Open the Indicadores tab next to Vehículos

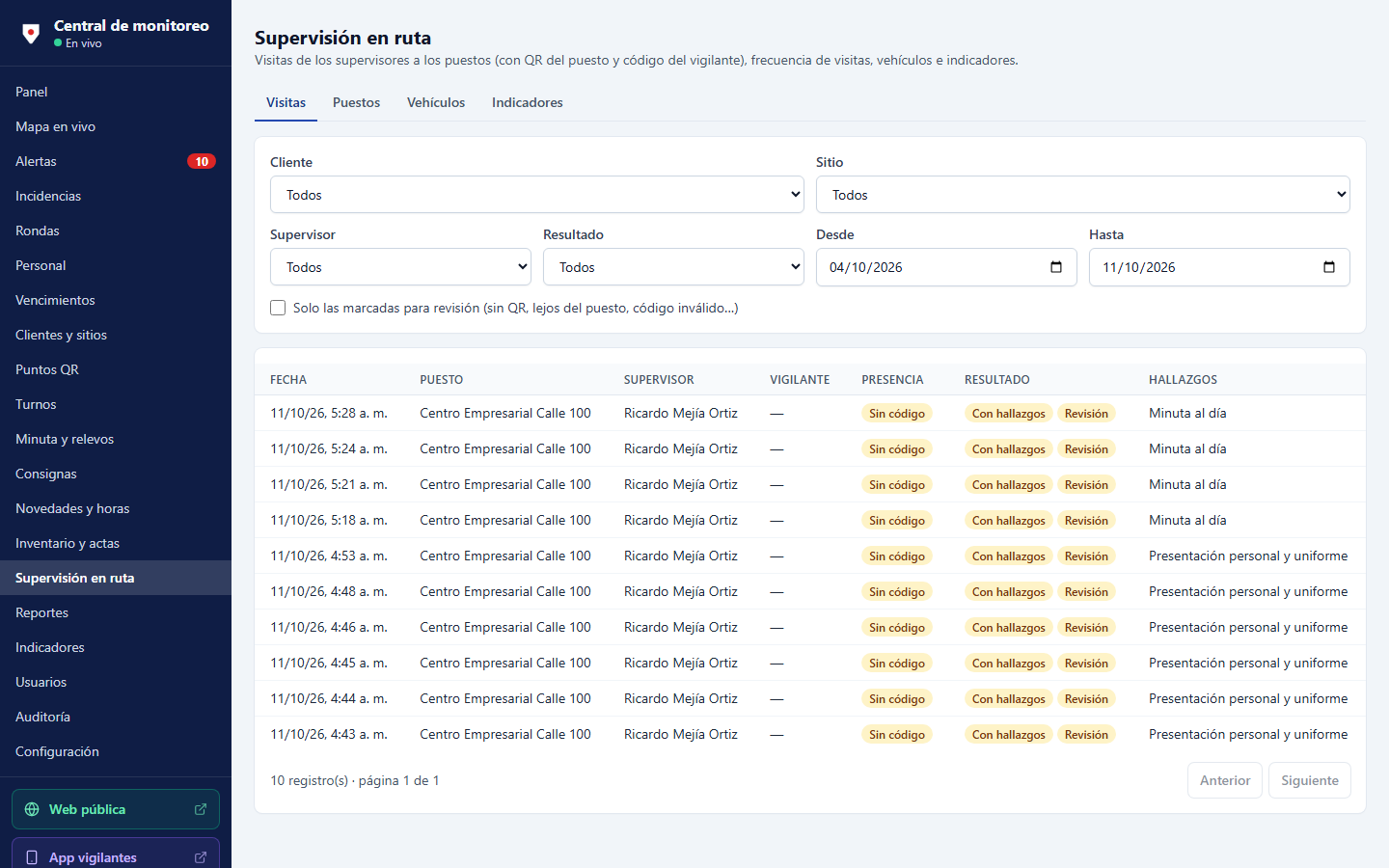tap(528, 102)
